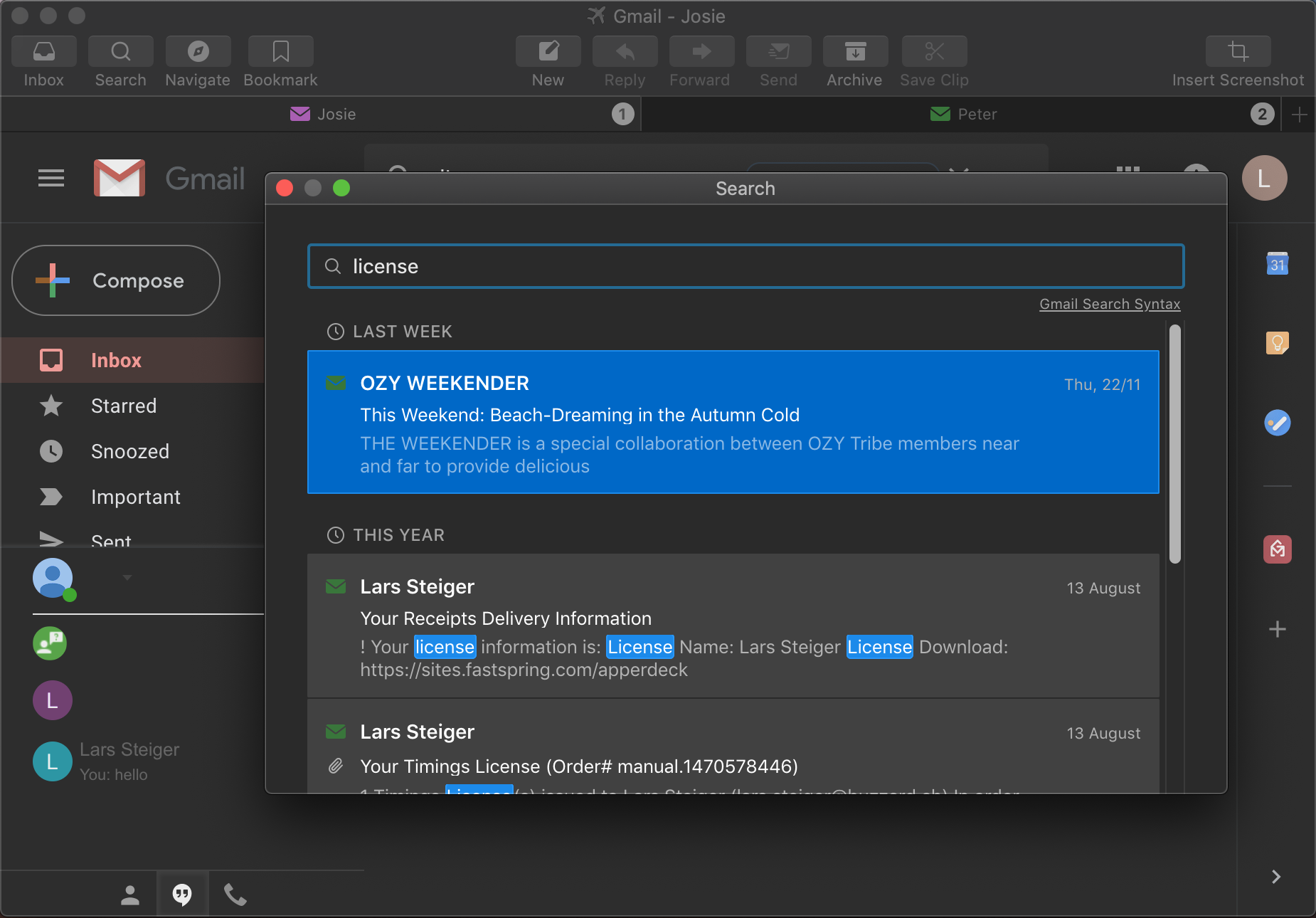Open Google Calendar side panel icon

[x=1278, y=264]
